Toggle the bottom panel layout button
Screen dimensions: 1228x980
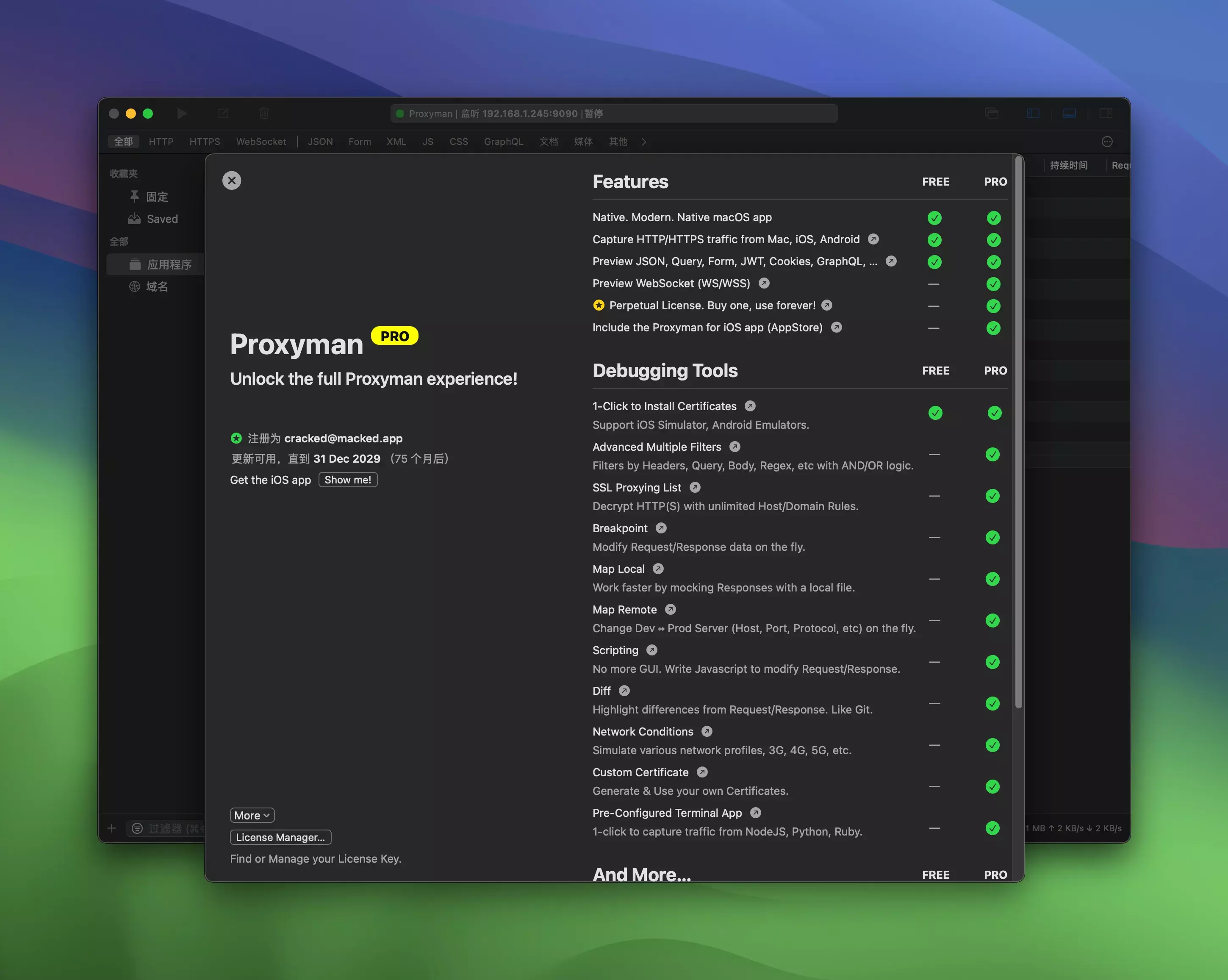coord(1069,114)
